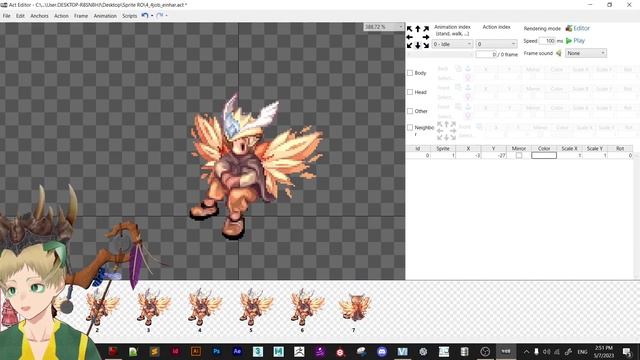This screenshot has height=360, width=640.
Task: Open the Animation menu
Action: 105,16
